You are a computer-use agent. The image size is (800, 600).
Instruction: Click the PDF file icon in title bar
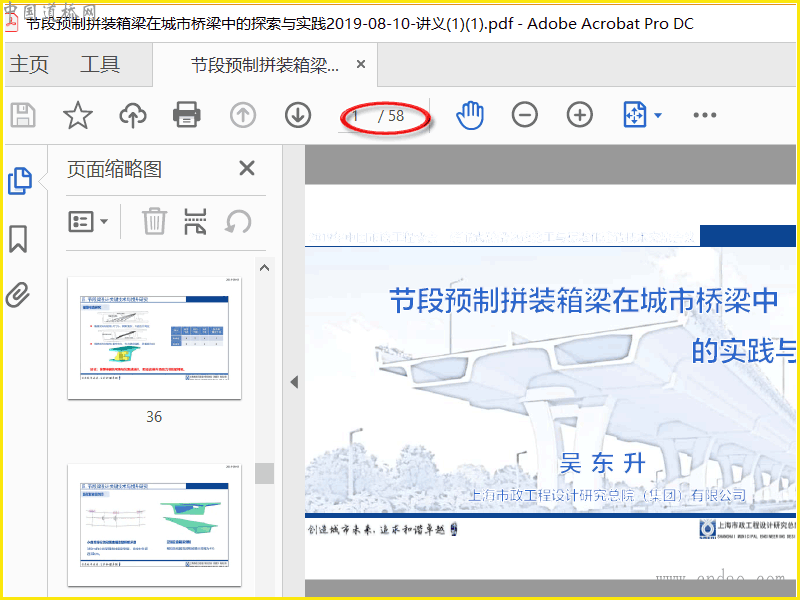coord(11,23)
